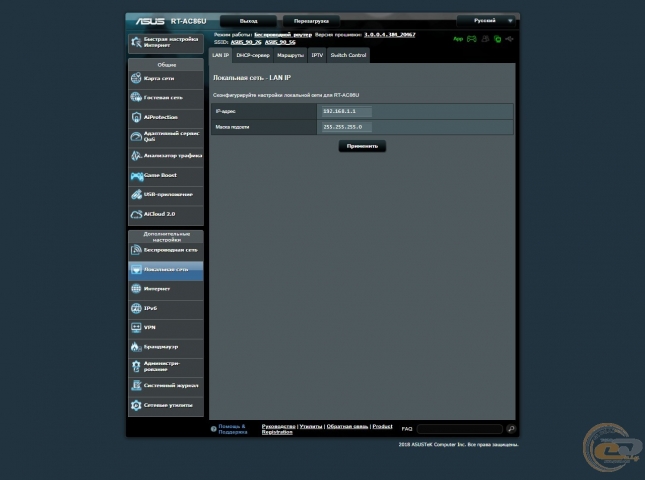This screenshot has width=645, height=480.
Task: Open System Log (Системный журнал)
Action: pyautogui.click(x=166, y=386)
